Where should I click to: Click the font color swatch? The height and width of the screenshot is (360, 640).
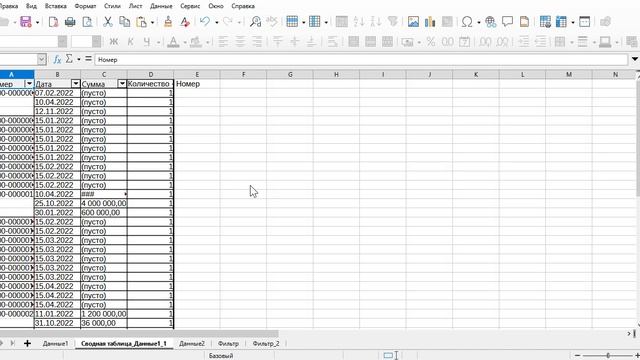pyautogui.click(x=173, y=42)
